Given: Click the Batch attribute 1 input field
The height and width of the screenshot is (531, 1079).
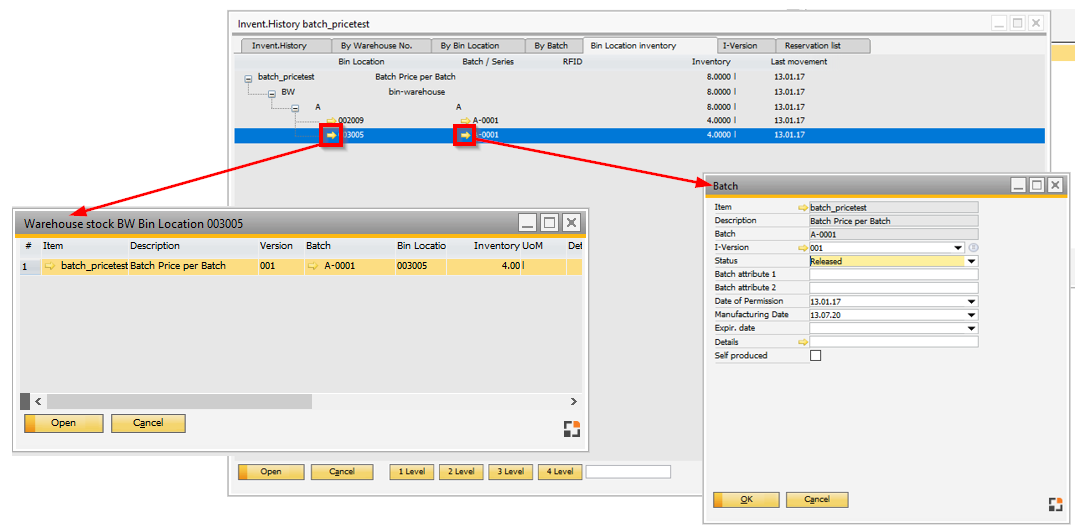Looking at the screenshot, I should click(x=893, y=274).
